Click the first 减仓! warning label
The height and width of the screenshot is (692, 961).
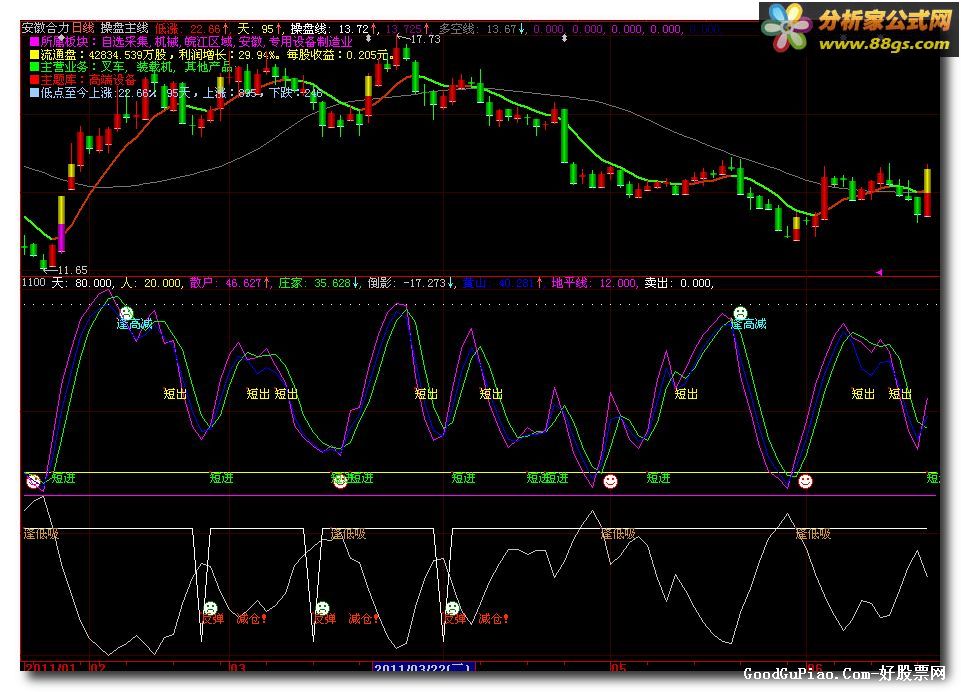(251, 618)
